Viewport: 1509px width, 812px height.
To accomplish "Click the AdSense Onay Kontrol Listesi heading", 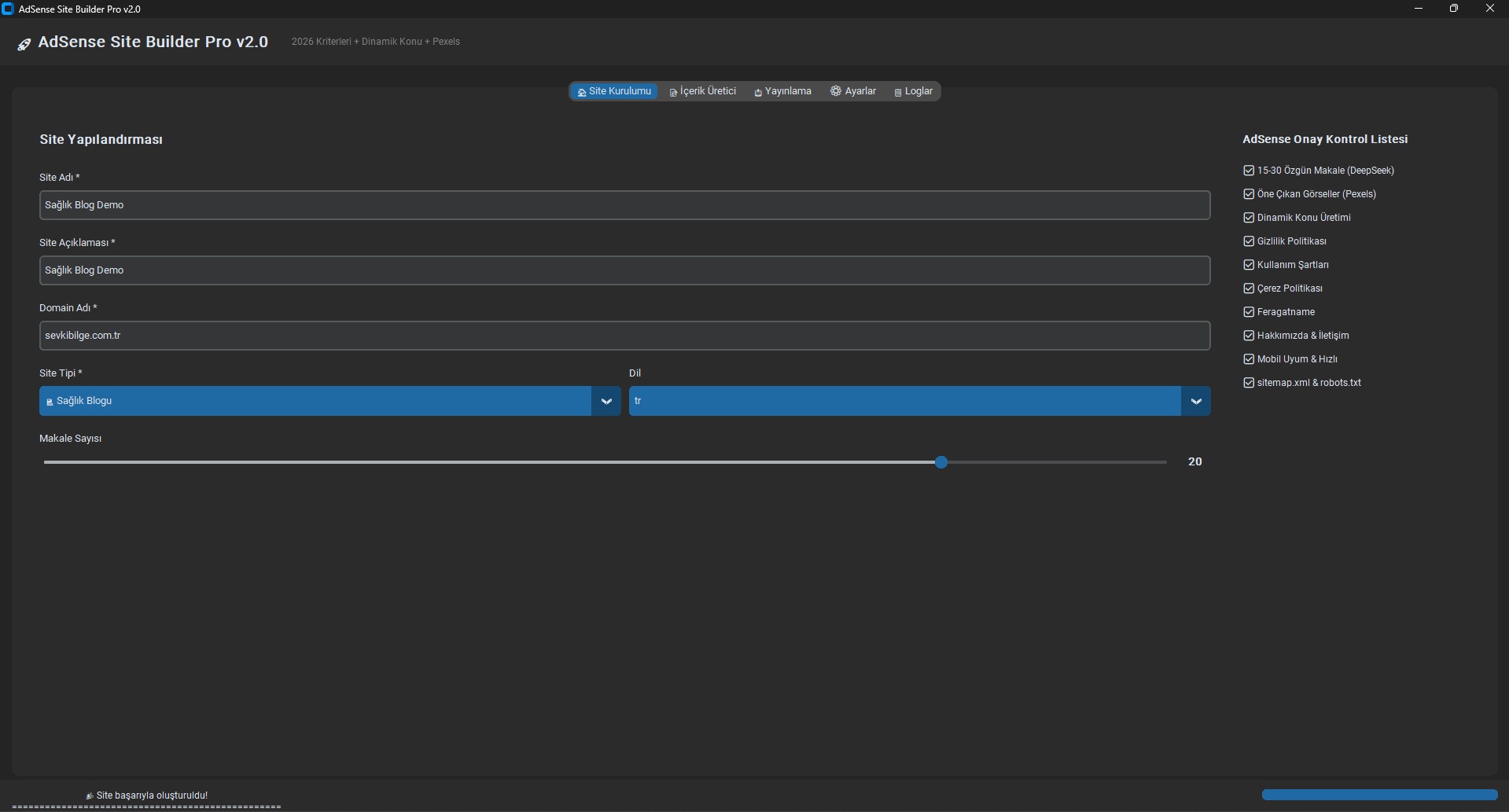I will (1325, 139).
